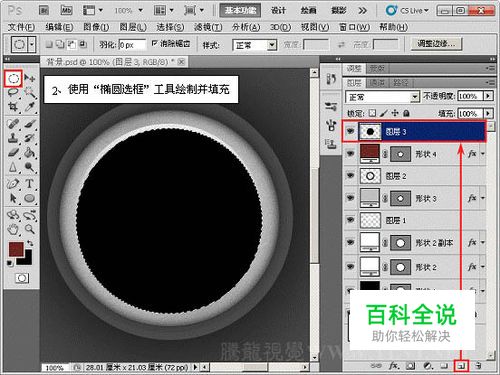Select the Healing Brush tool
The height and width of the screenshot is (375, 500).
click(x=13, y=124)
